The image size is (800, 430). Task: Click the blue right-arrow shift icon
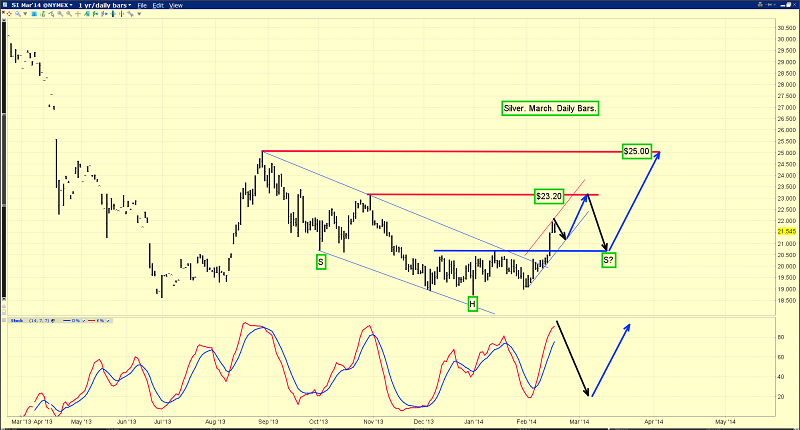point(104,14)
